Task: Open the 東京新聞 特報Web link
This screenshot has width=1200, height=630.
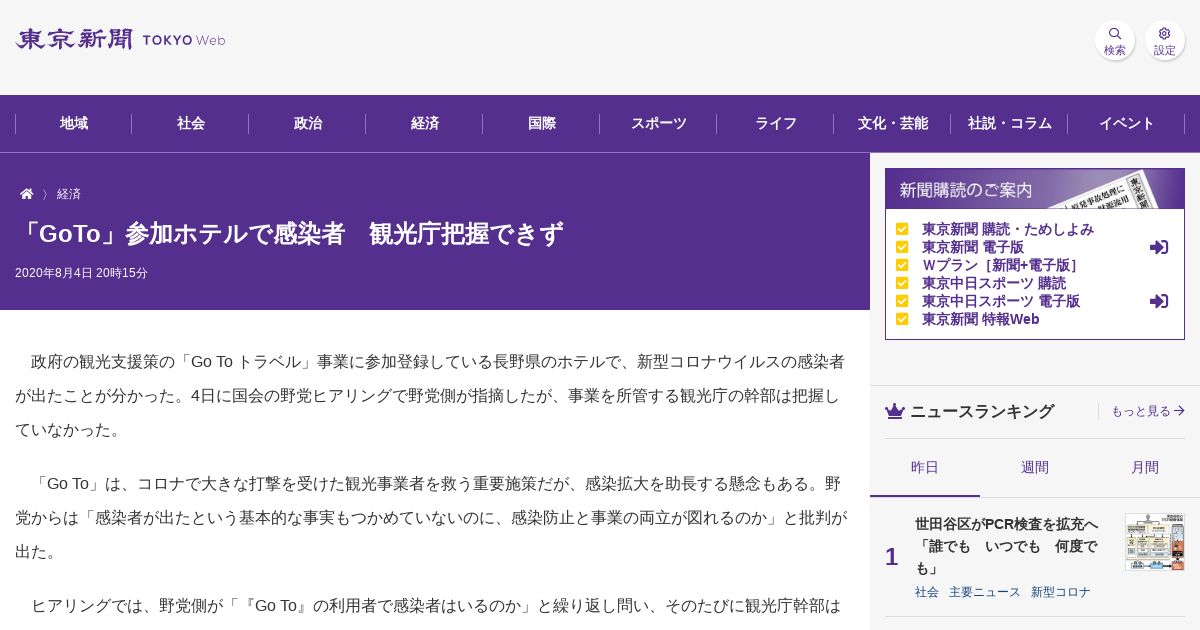Action: (981, 319)
